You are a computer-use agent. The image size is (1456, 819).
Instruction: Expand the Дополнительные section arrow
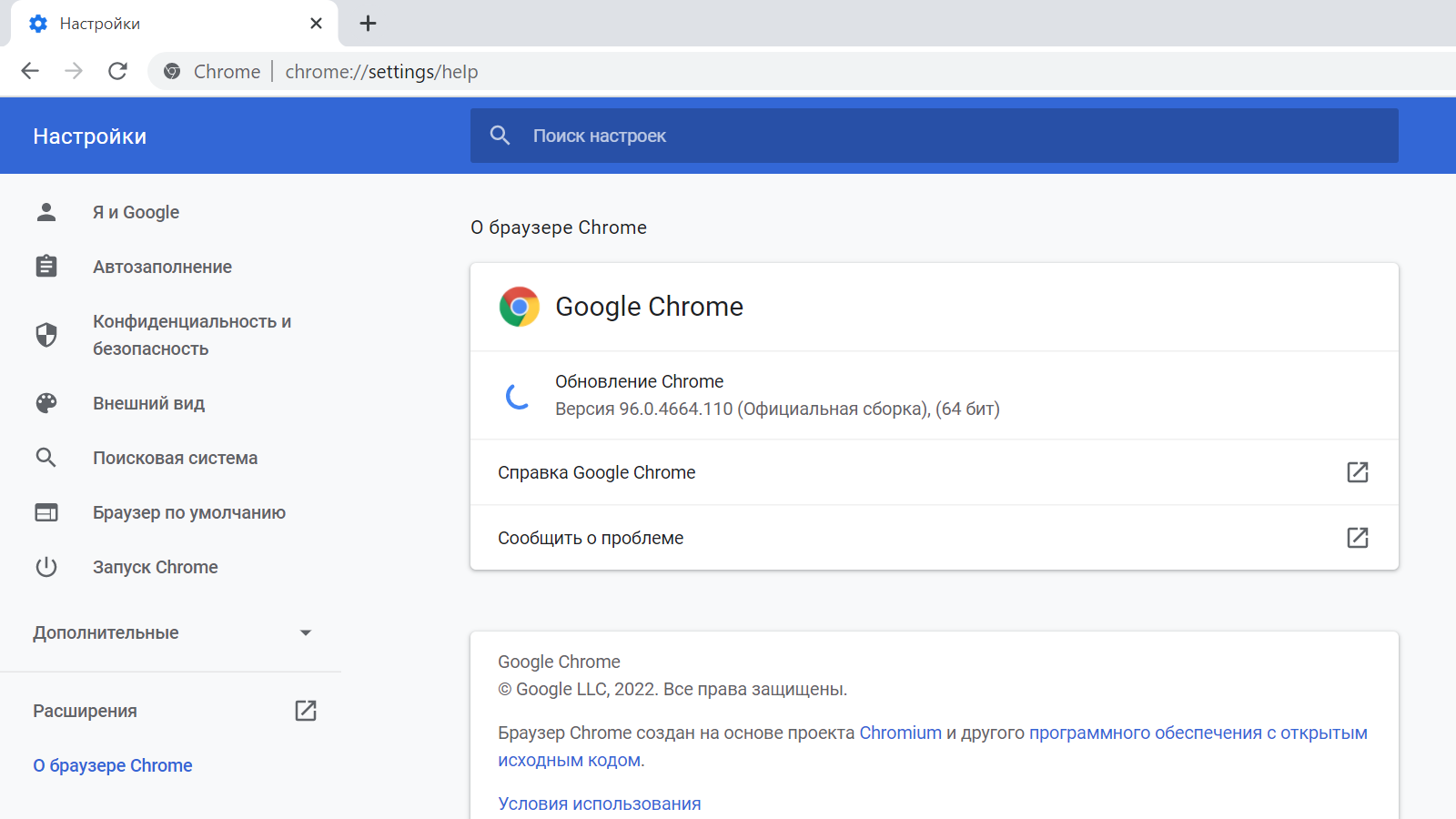click(x=306, y=632)
